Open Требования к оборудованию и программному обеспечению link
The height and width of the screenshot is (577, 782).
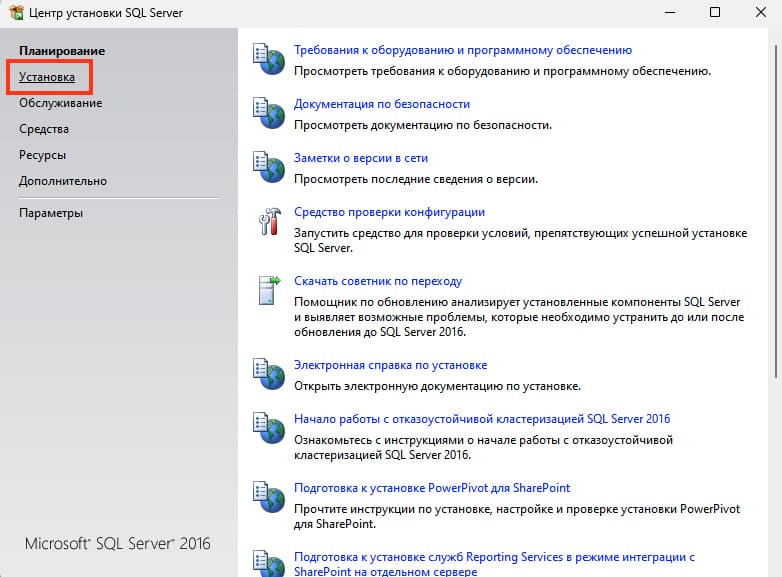(x=463, y=50)
